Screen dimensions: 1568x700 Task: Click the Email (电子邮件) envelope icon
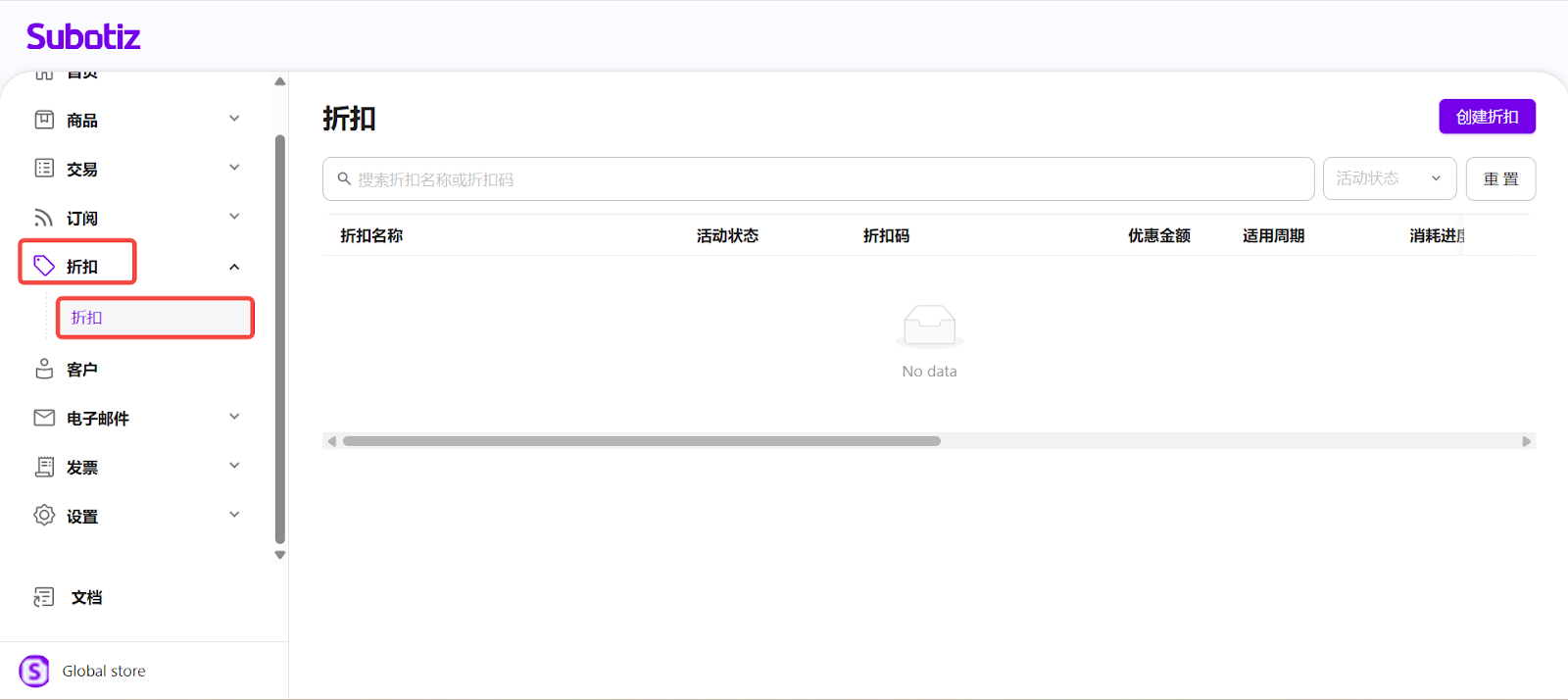coord(44,418)
